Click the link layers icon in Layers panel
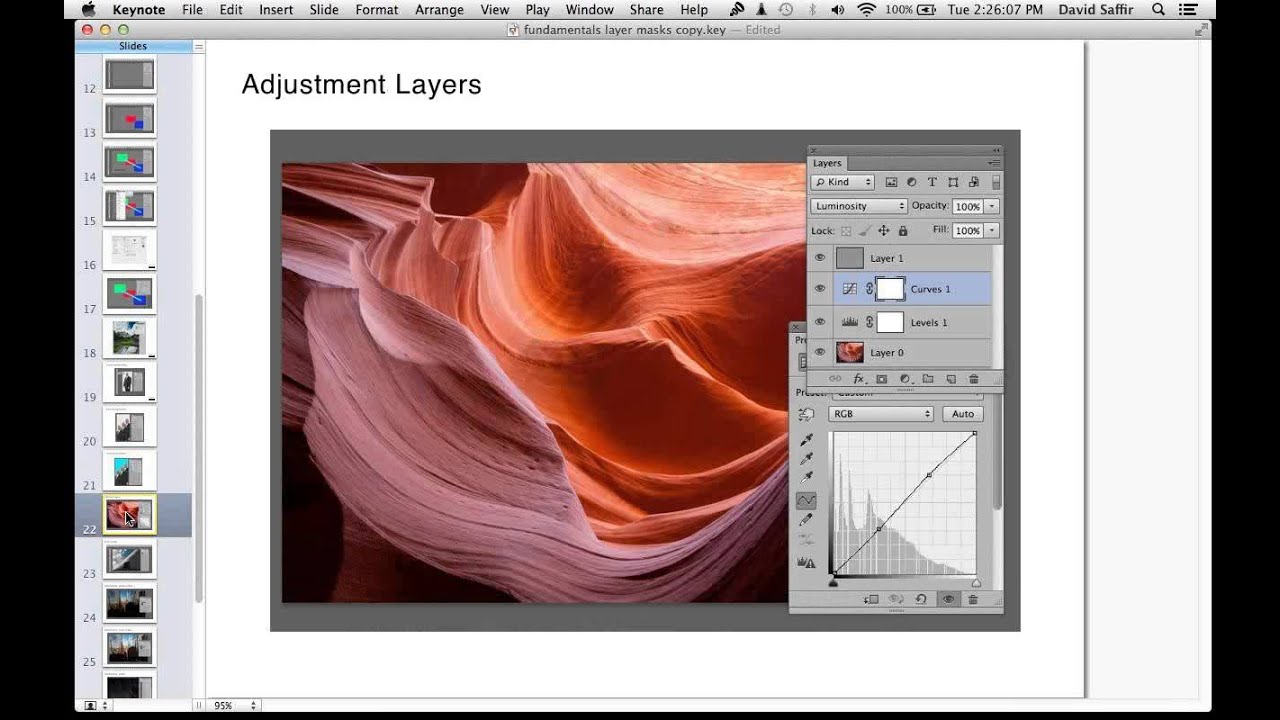 pyautogui.click(x=835, y=379)
